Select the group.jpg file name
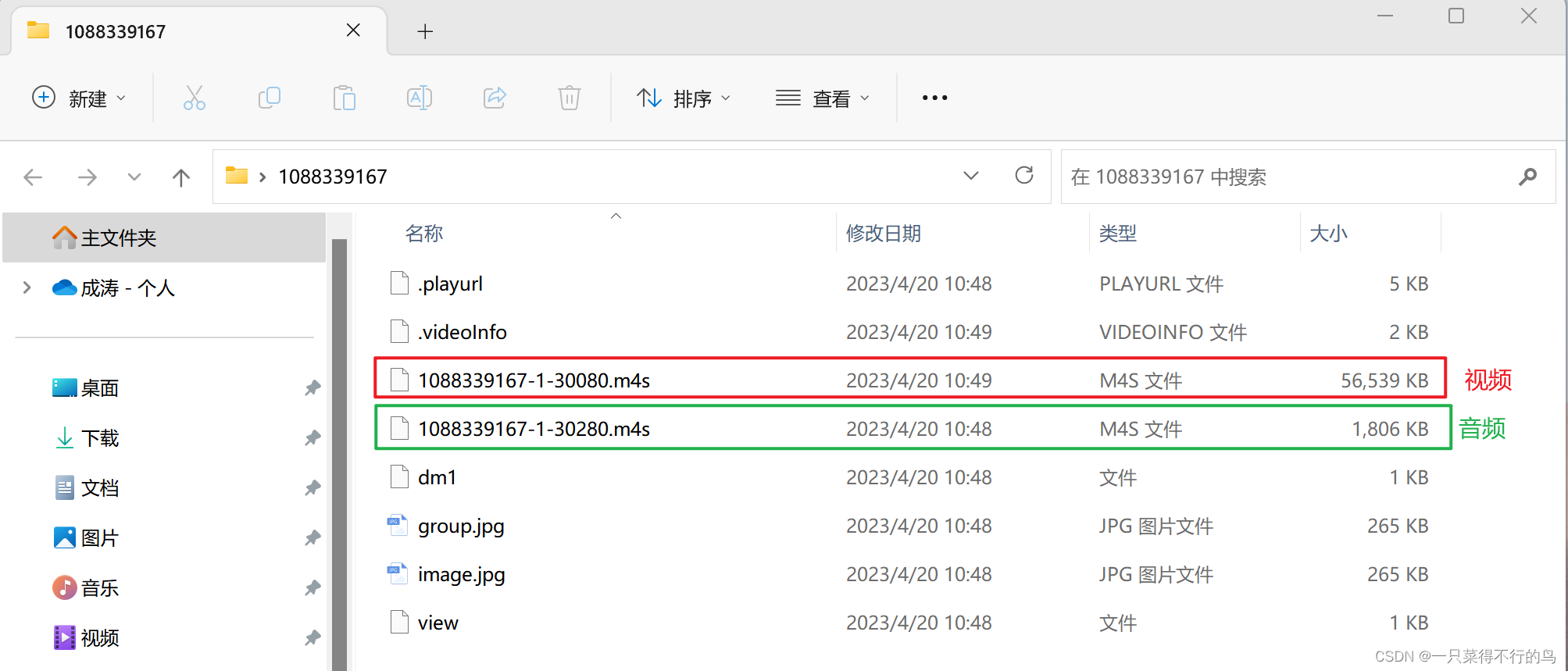The height and width of the screenshot is (671, 1568). tap(461, 526)
